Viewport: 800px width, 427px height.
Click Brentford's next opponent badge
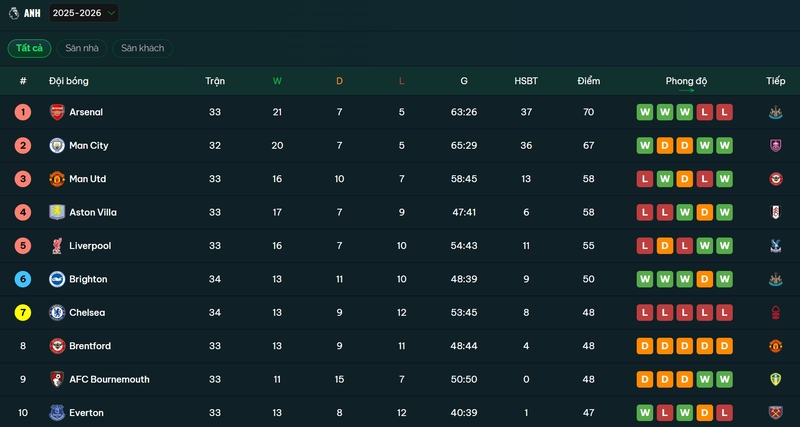[x=775, y=346]
